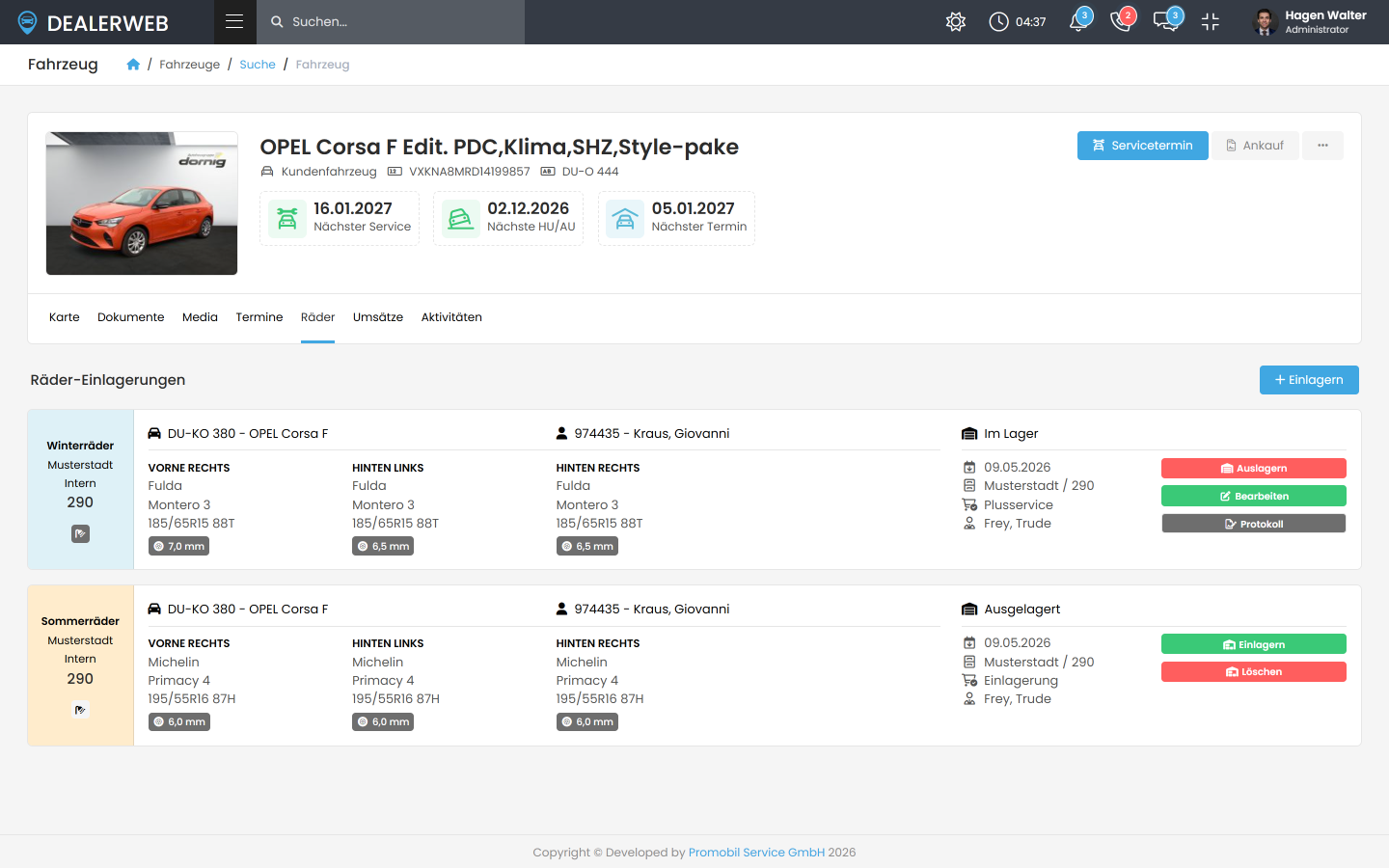Image resolution: width=1389 pixels, height=868 pixels.
Task: Select the Räder tab
Action: click(317, 317)
